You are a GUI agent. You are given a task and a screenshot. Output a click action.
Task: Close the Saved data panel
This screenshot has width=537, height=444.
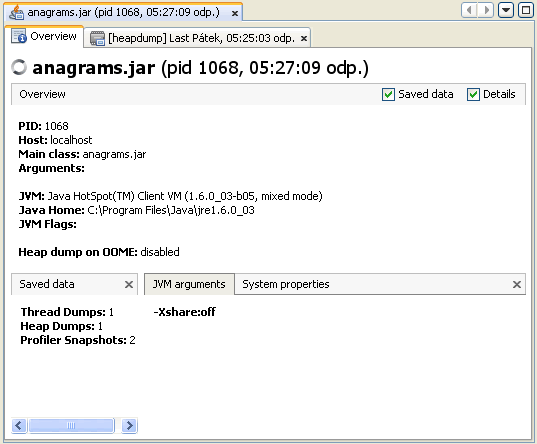129,284
